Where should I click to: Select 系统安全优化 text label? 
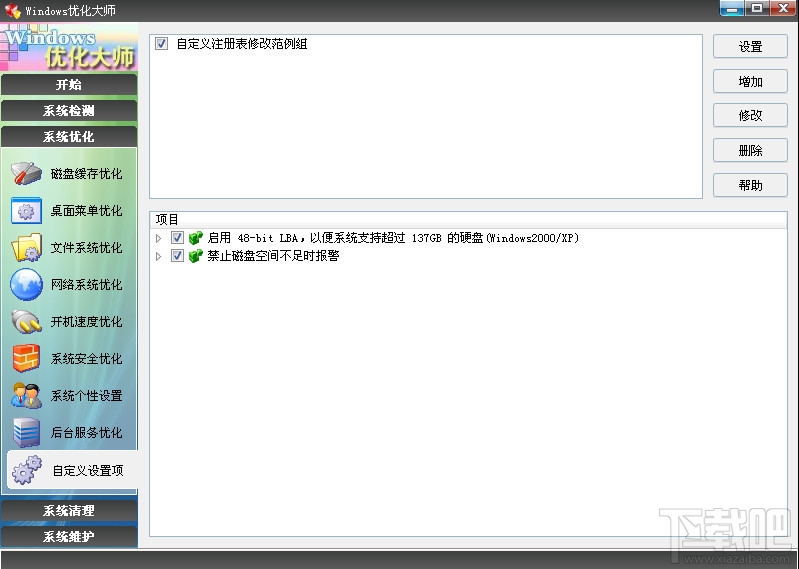pos(86,359)
